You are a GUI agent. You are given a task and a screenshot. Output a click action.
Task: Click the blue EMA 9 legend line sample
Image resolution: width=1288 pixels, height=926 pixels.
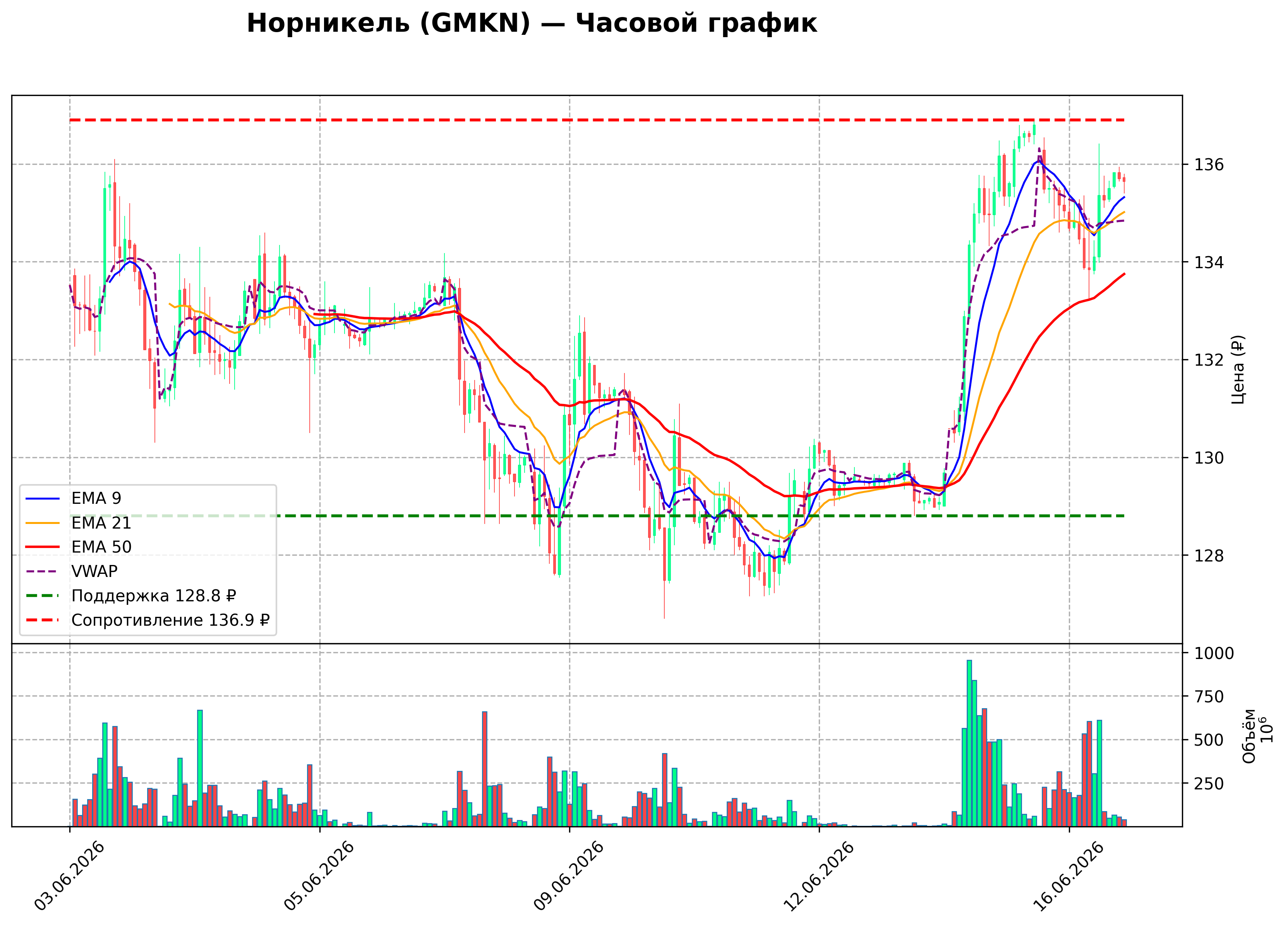pos(43,498)
